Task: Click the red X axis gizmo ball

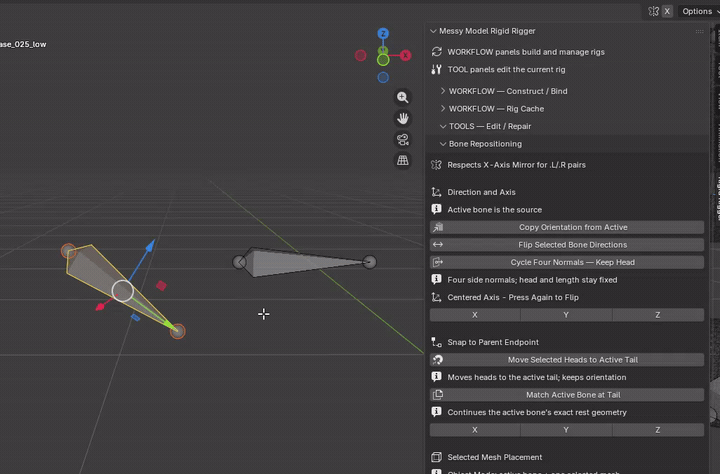Action: coord(405,56)
